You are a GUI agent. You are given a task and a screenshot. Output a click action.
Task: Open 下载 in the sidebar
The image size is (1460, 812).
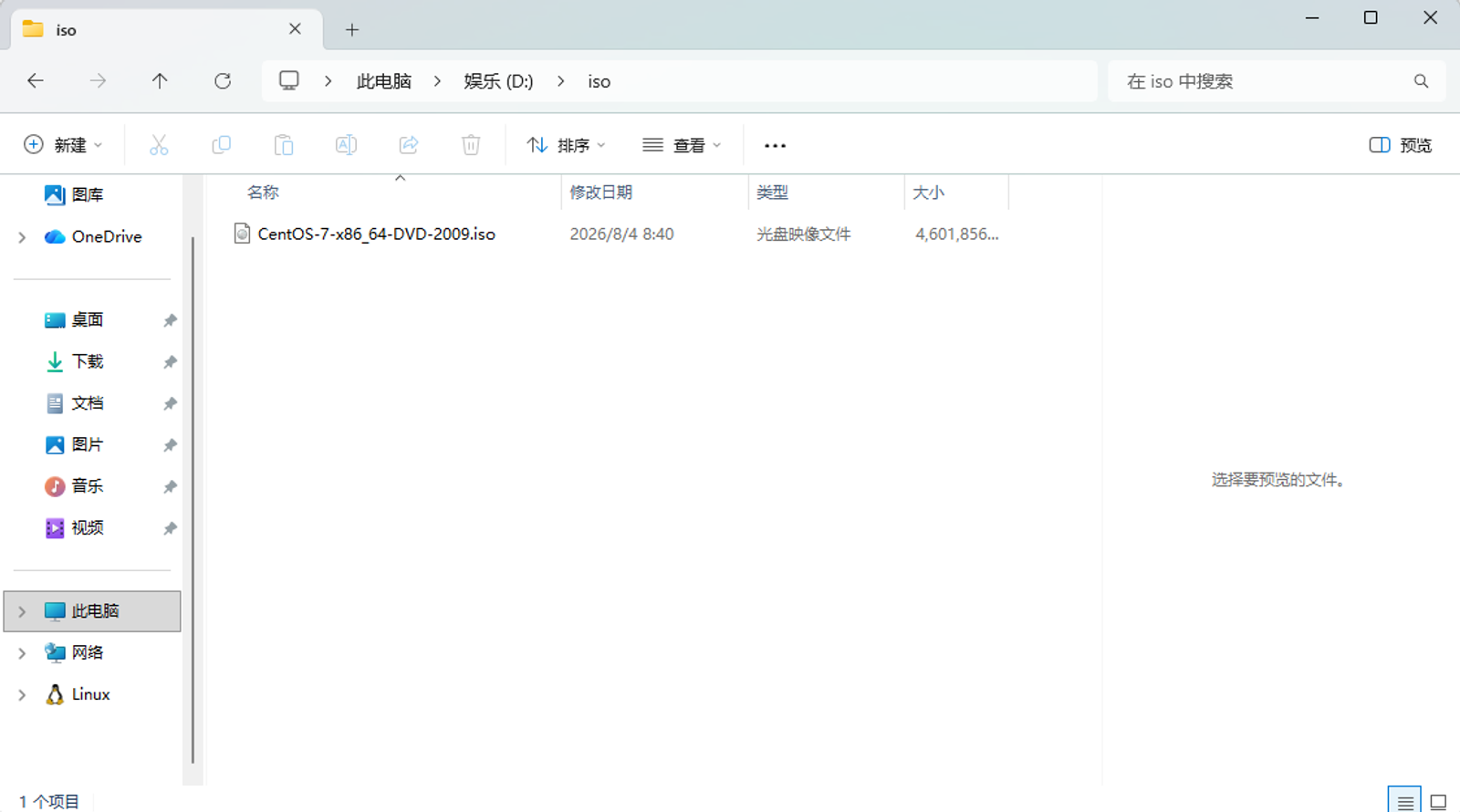click(74, 361)
